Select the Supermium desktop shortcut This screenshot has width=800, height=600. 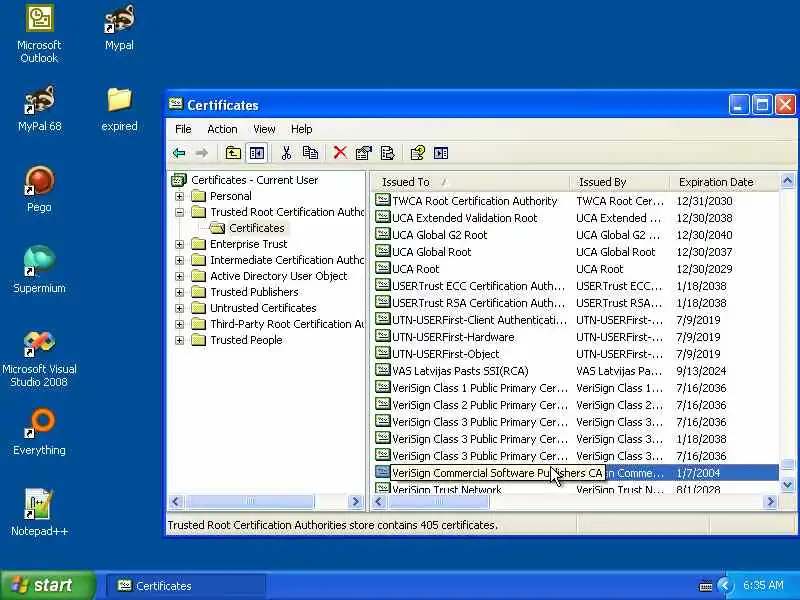click(x=39, y=270)
